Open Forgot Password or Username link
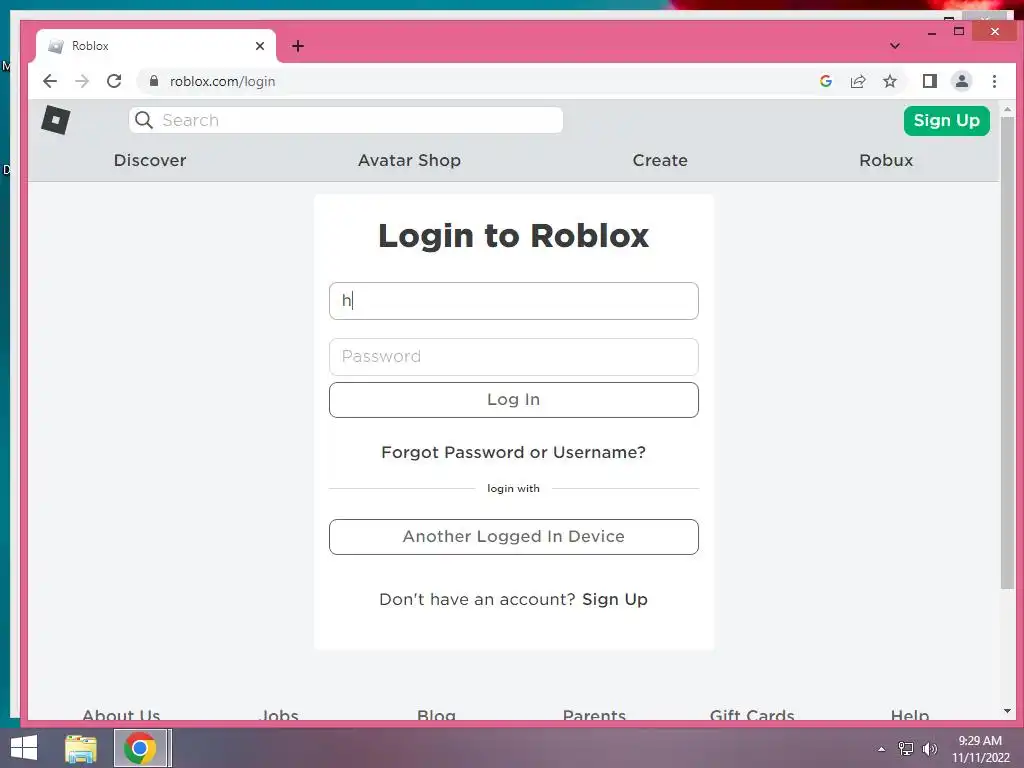This screenshot has height=768, width=1024. [x=513, y=452]
